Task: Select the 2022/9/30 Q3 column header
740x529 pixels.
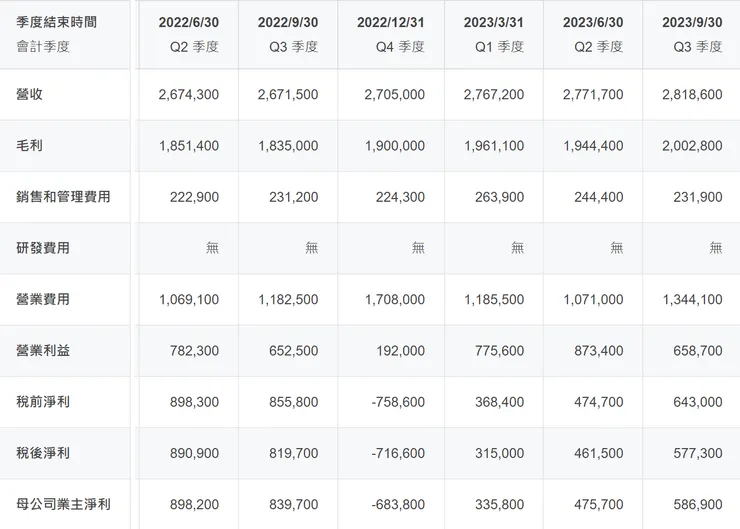Action: (288, 34)
